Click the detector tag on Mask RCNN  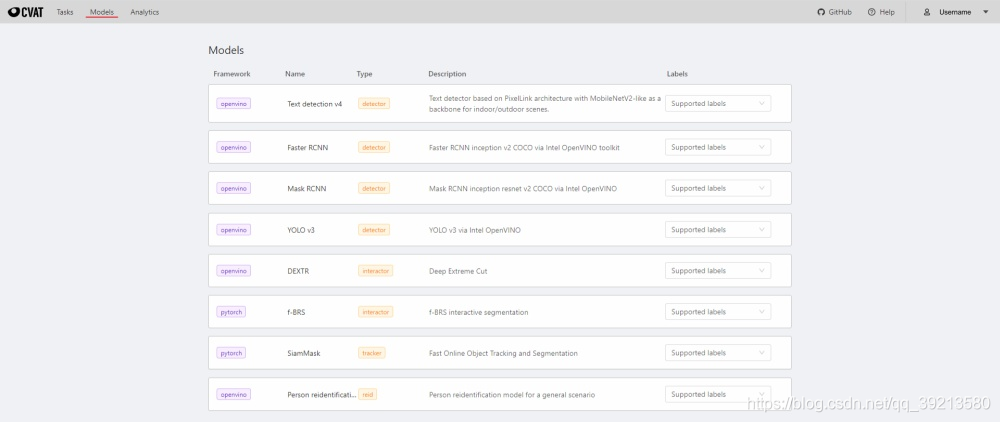pos(374,188)
